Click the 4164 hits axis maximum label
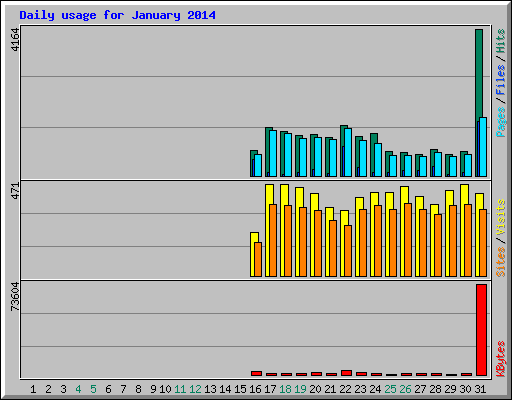Image resolution: width=512 pixels, height=400 pixels. [15, 40]
